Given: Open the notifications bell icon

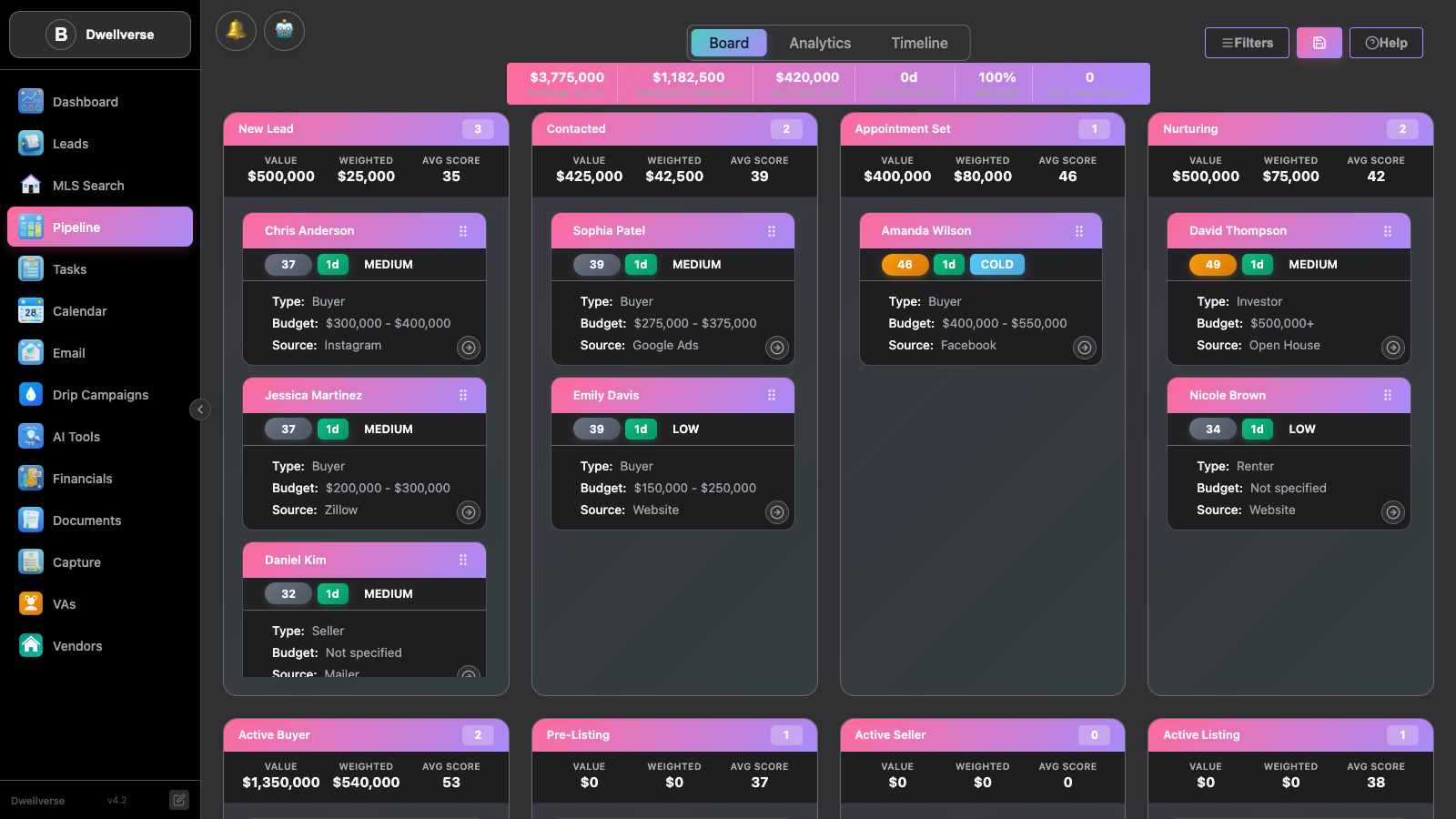Looking at the screenshot, I should click(236, 31).
